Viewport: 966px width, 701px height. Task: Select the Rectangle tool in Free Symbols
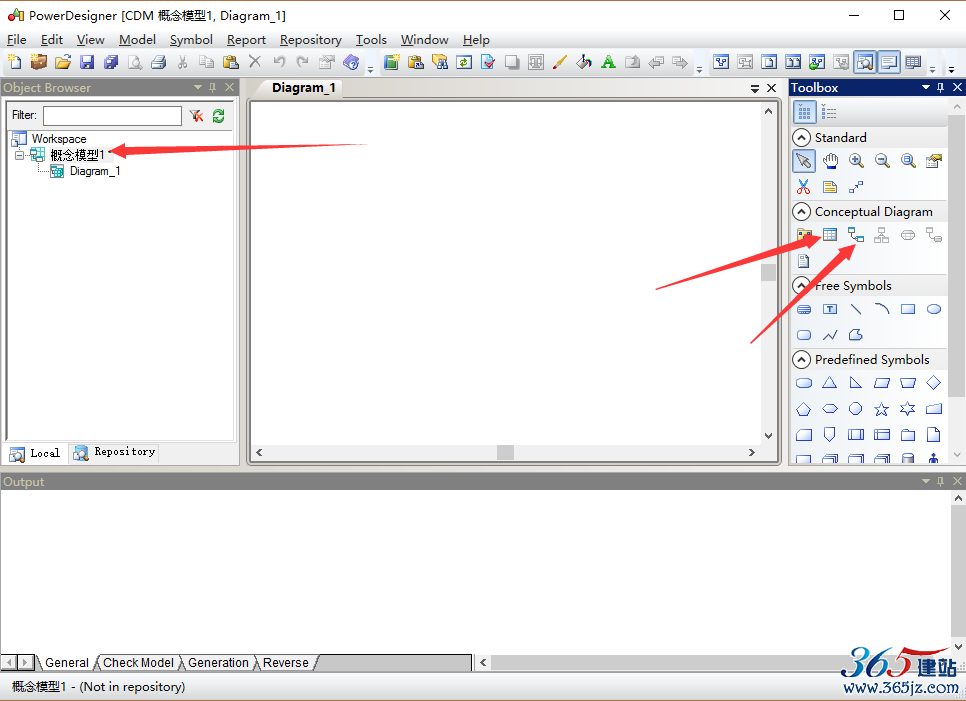(907, 309)
